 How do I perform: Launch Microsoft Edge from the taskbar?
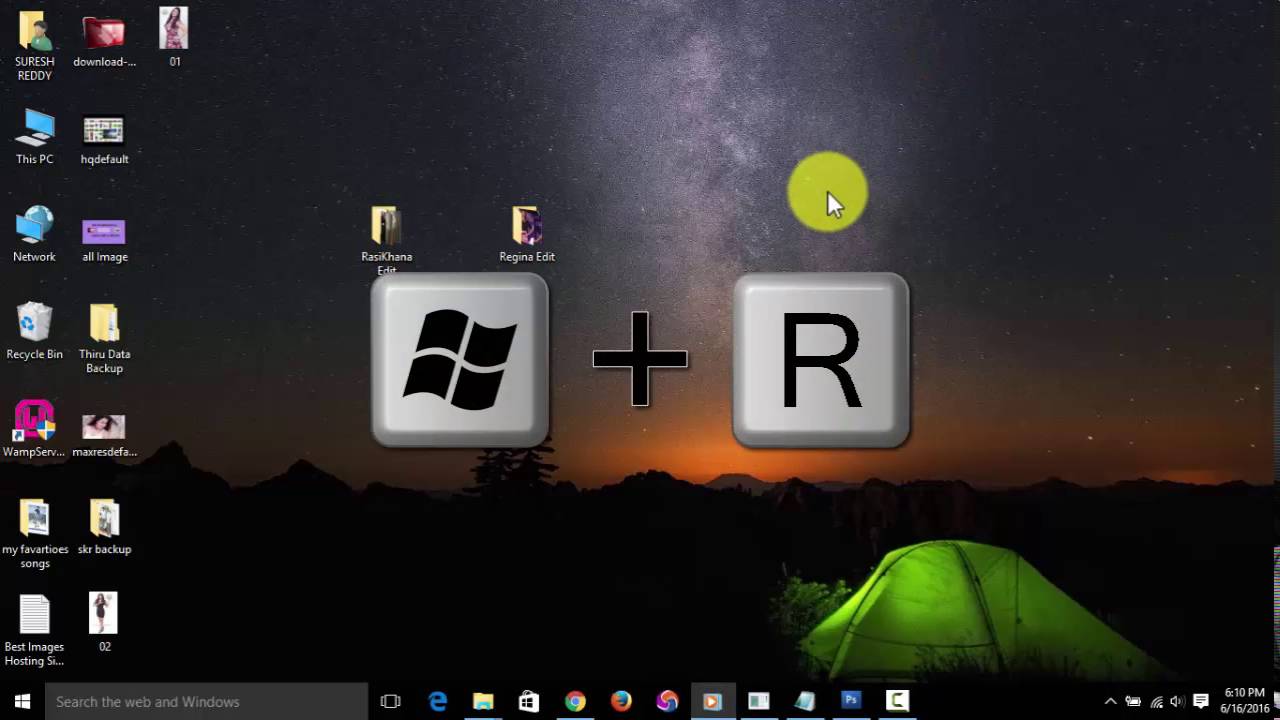point(437,701)
